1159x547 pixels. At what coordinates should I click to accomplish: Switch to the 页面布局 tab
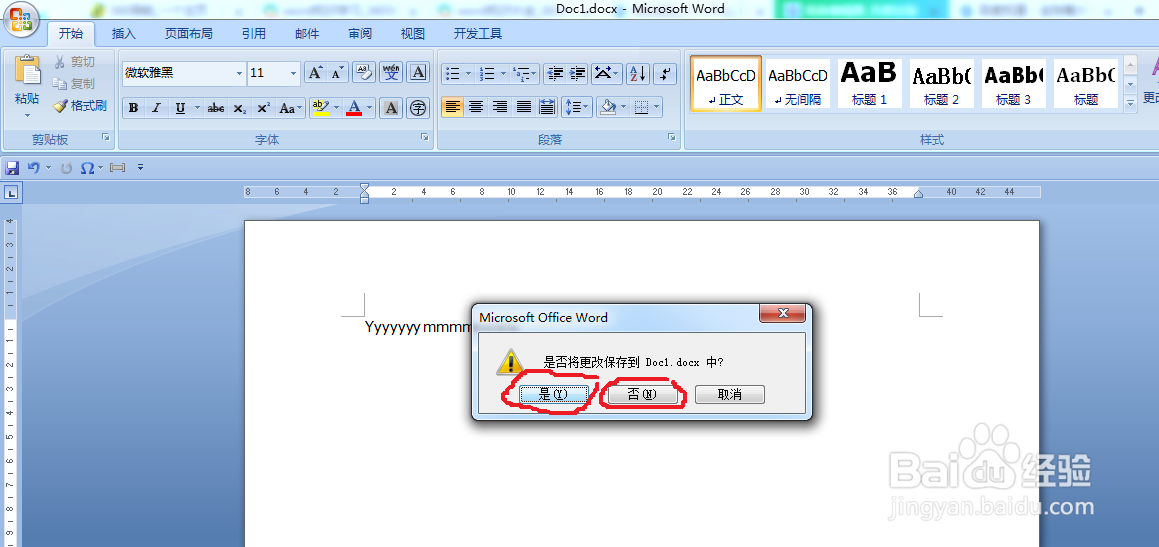pyautogui.click(x=188, y=33)
